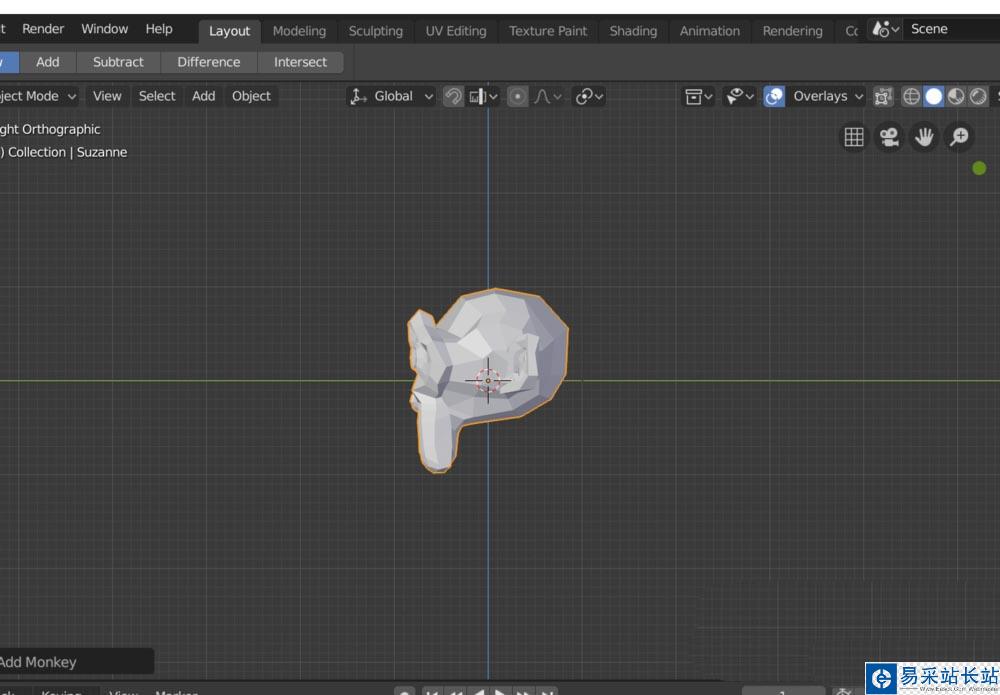Select solid shading mode icon
The width and height of the screenshot is (1000, 695).
pyautogui.click(x=934, y=96)
